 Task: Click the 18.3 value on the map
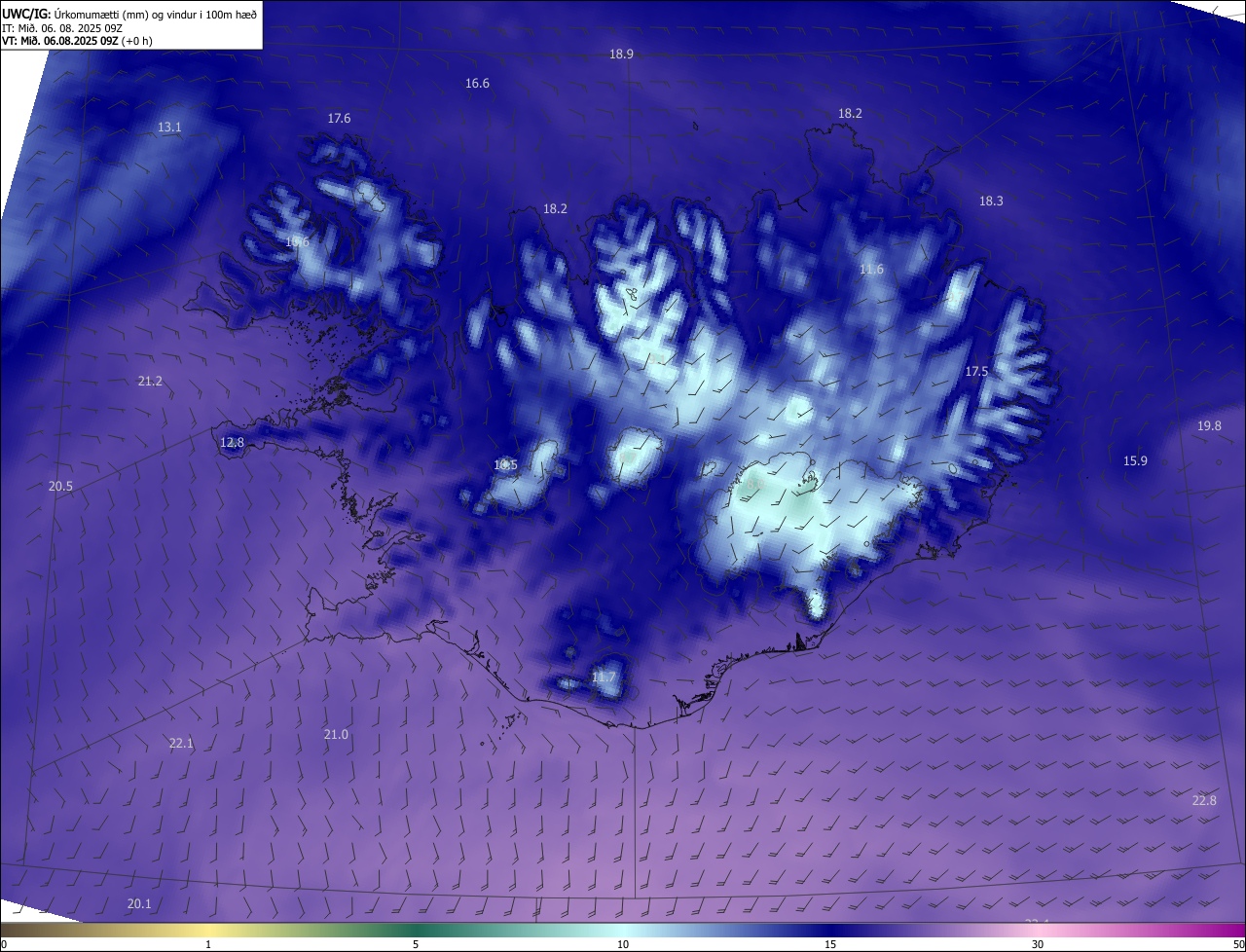[x=991, y=201]
